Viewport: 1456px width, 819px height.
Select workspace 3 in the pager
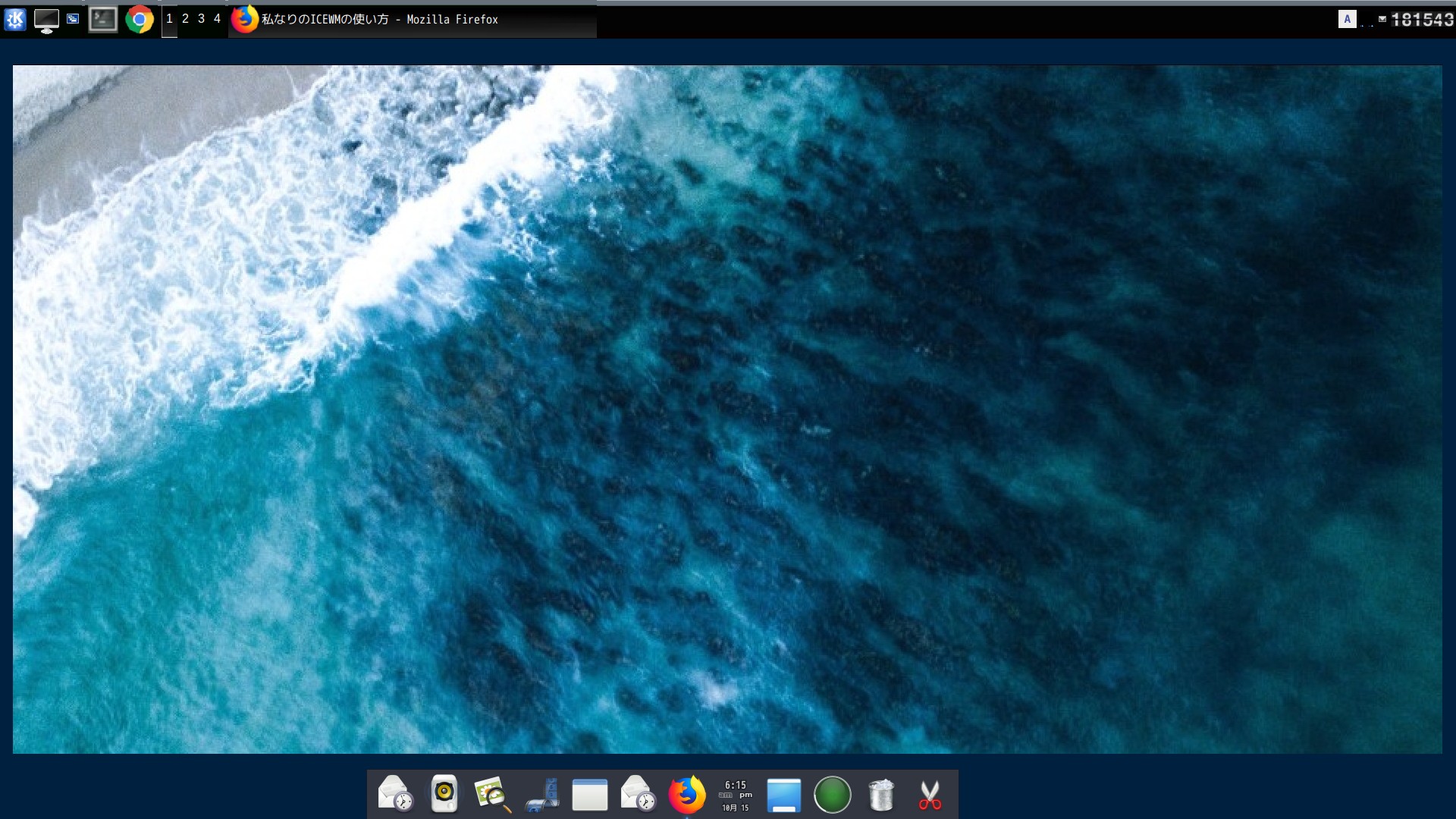tap(200, 19)
